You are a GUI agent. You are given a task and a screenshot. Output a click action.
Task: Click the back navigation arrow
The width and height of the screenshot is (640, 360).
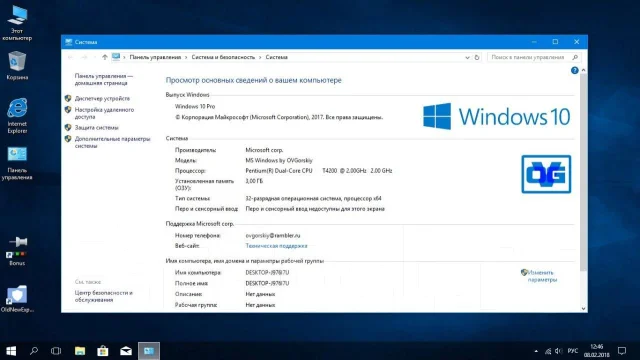tap(70, 57)
